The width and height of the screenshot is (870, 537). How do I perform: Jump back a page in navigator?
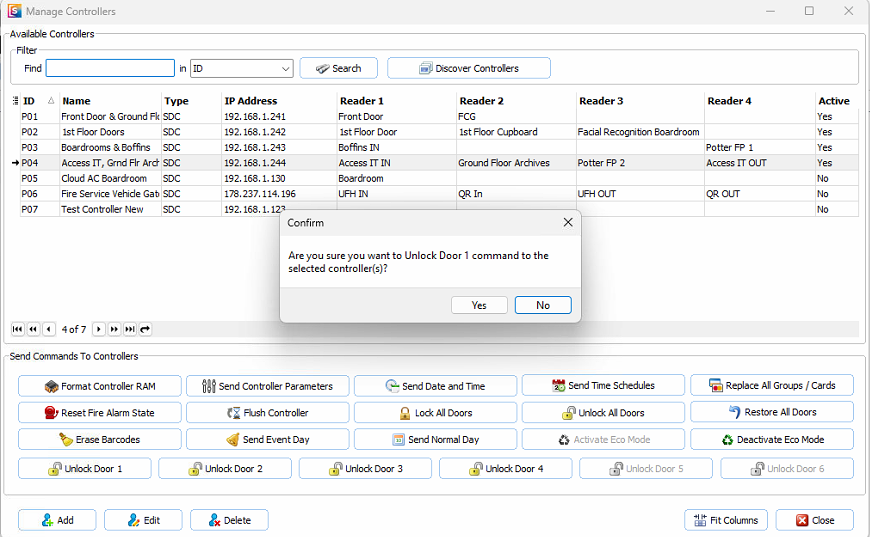pos(33,329)
